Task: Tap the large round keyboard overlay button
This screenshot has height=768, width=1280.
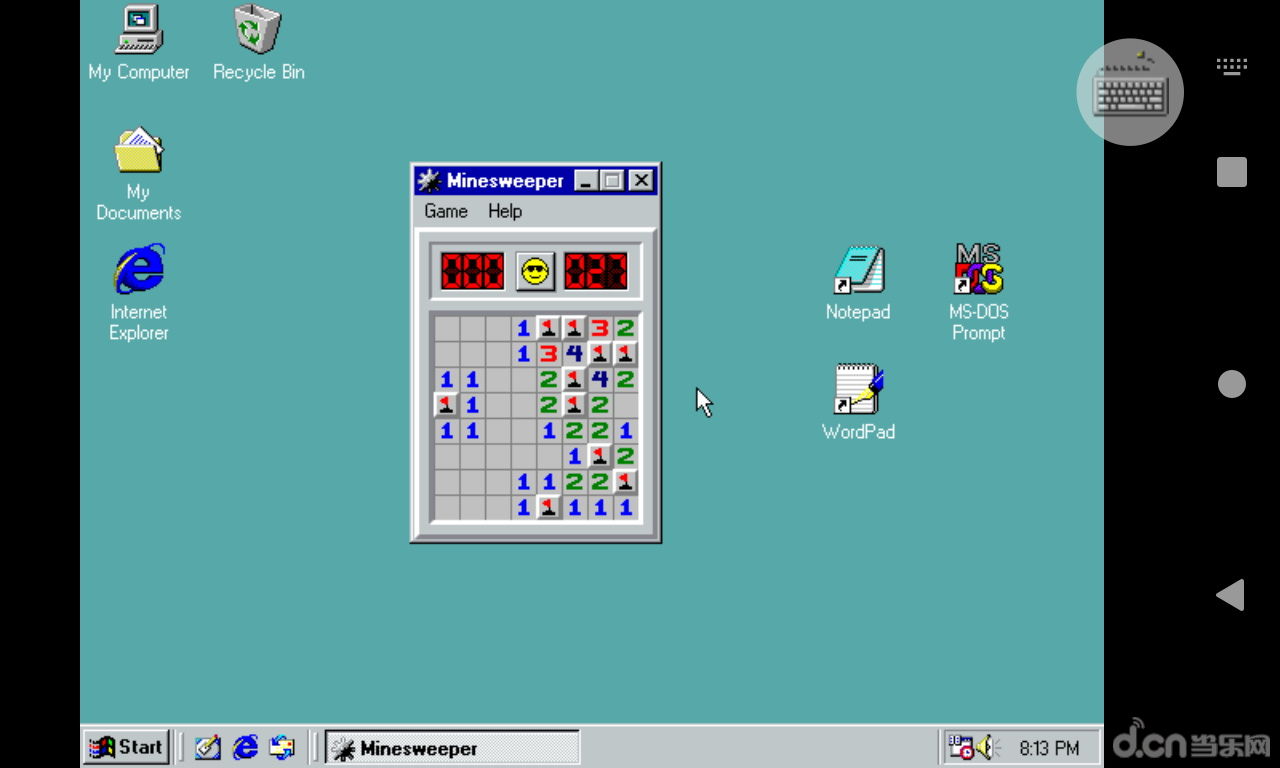Action: point(1130,92)
